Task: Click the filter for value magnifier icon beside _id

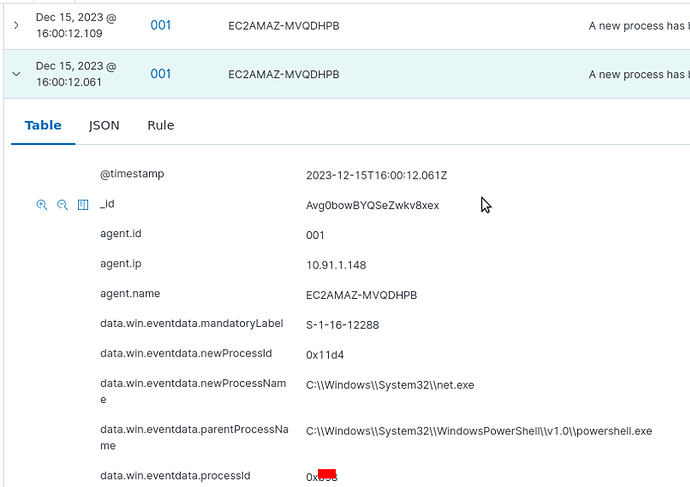Action: [42, 205]
